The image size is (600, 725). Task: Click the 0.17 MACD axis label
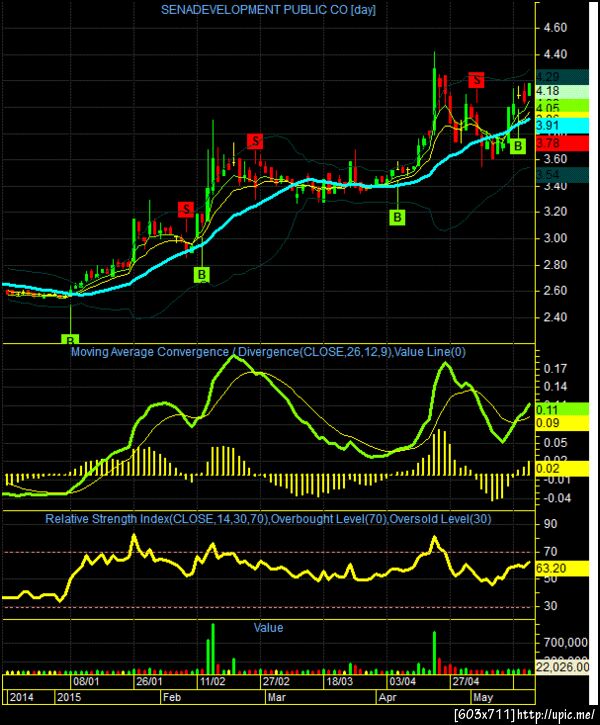(555, 369)
